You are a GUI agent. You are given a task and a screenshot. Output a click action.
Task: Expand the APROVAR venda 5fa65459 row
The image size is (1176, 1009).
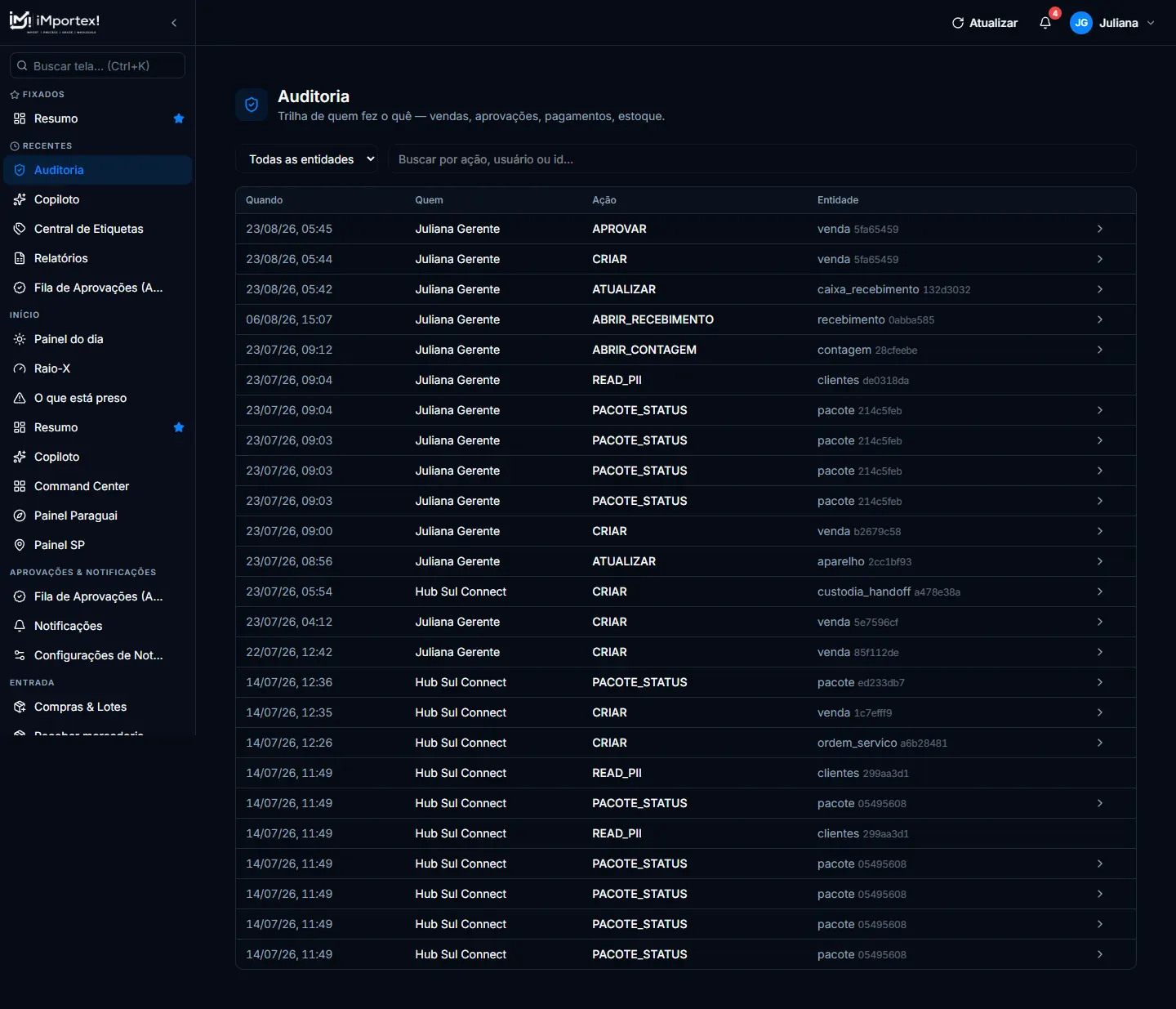(686, 229)
